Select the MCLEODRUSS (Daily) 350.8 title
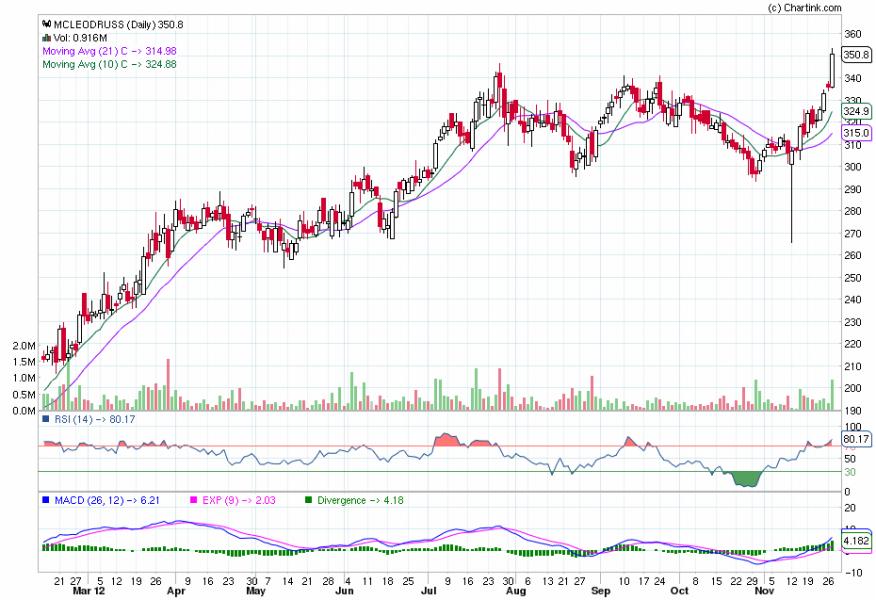 point(118,25)
